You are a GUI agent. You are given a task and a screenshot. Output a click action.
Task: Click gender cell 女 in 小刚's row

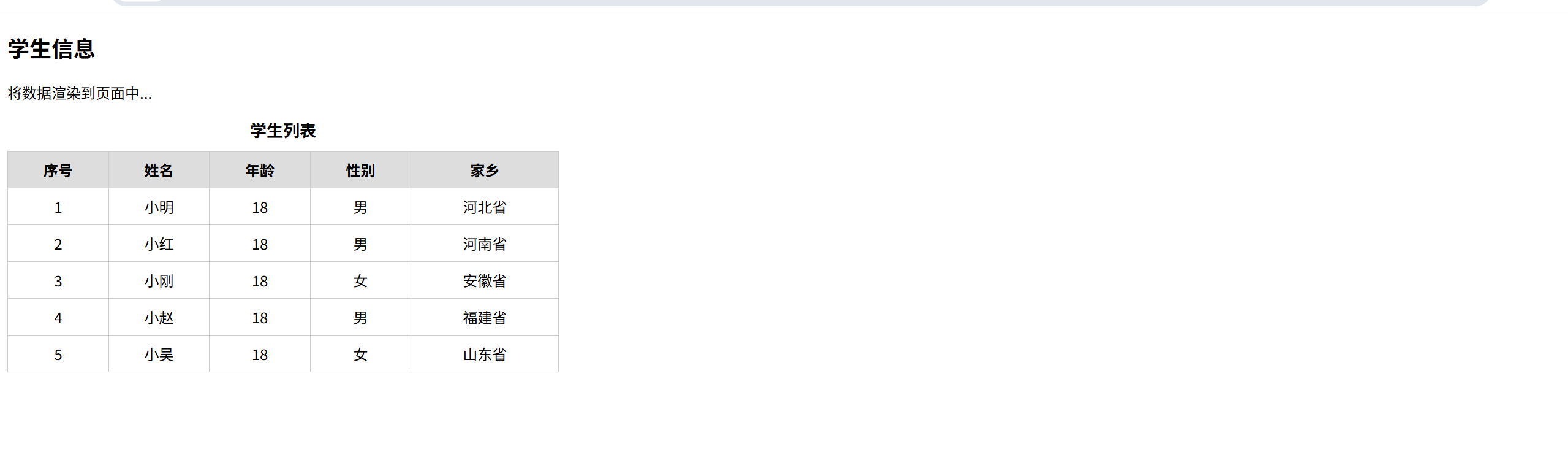click(x=360, y=280)
